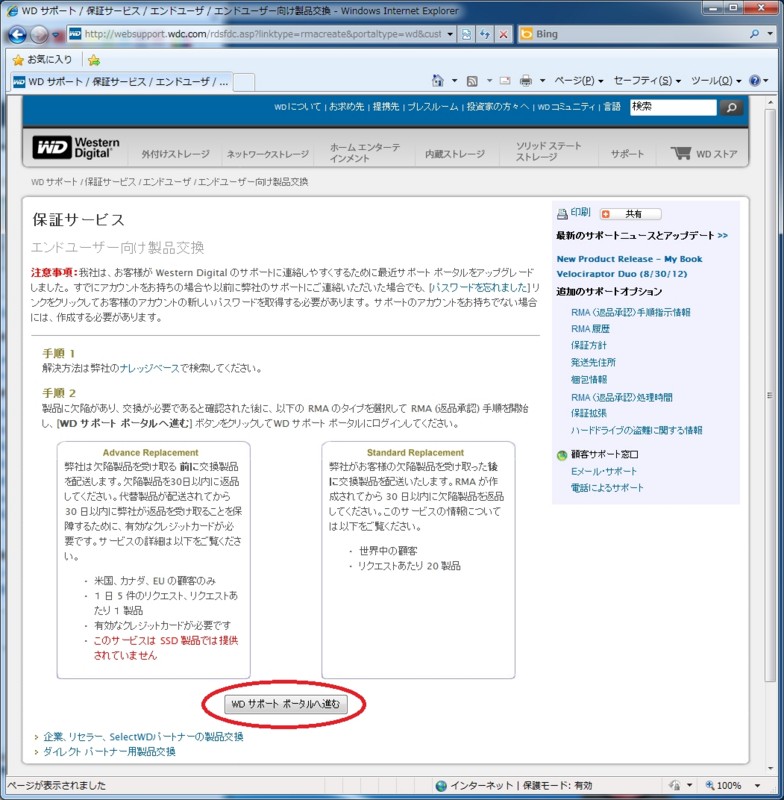Click the 印刷 printer icon link

tap(573, 213)
